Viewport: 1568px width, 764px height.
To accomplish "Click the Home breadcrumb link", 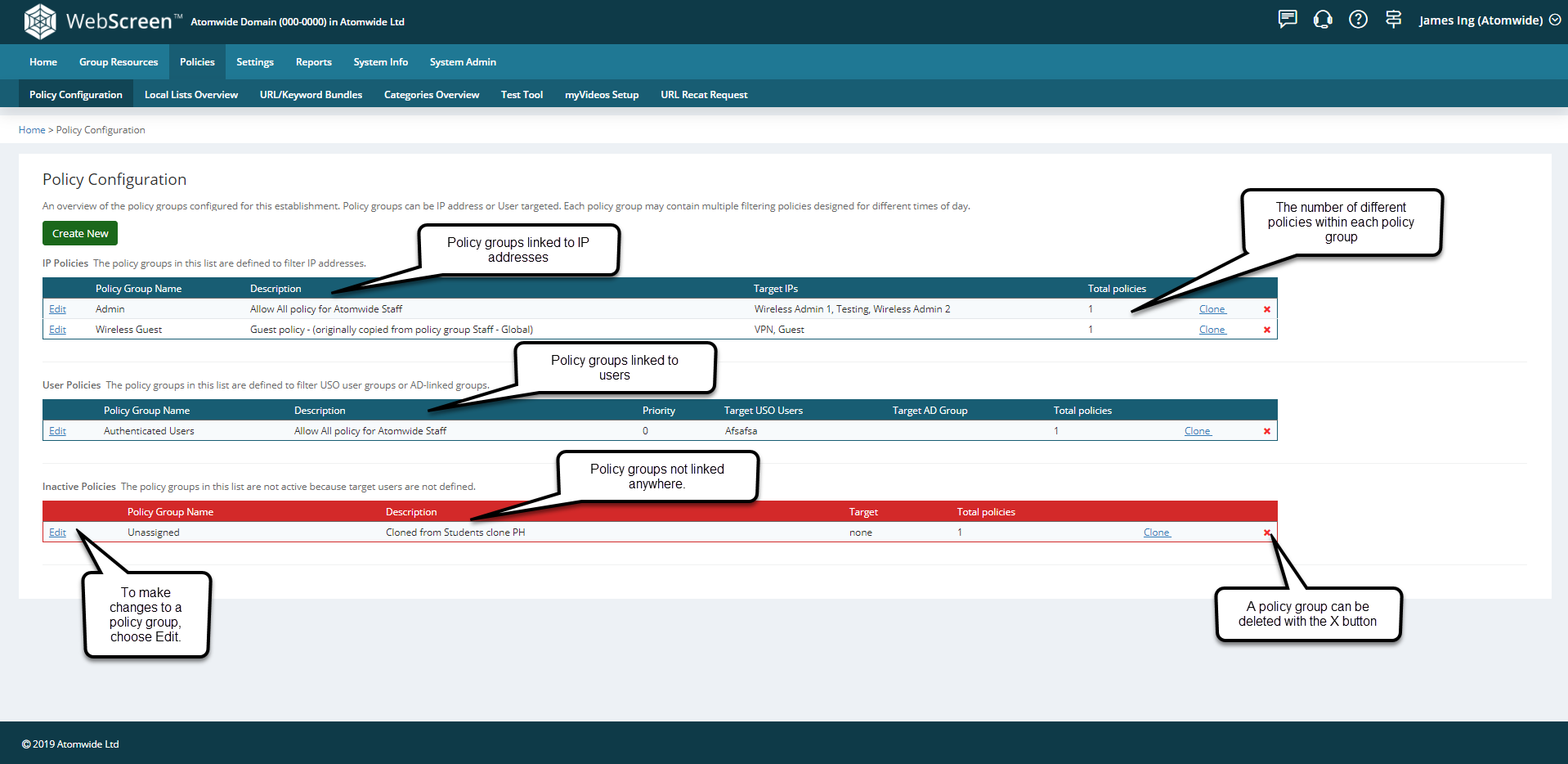I will coord(32,130).
